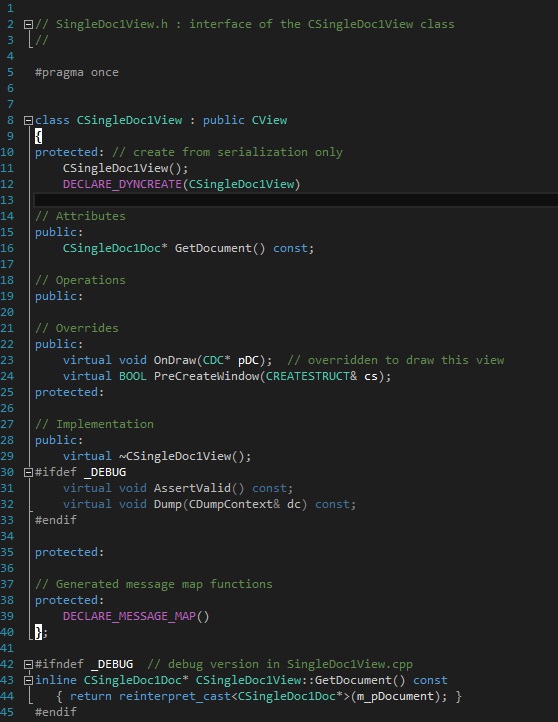Place cursor on '#pragma once' line
Screen dimensions: 558x722
(77, 72)
